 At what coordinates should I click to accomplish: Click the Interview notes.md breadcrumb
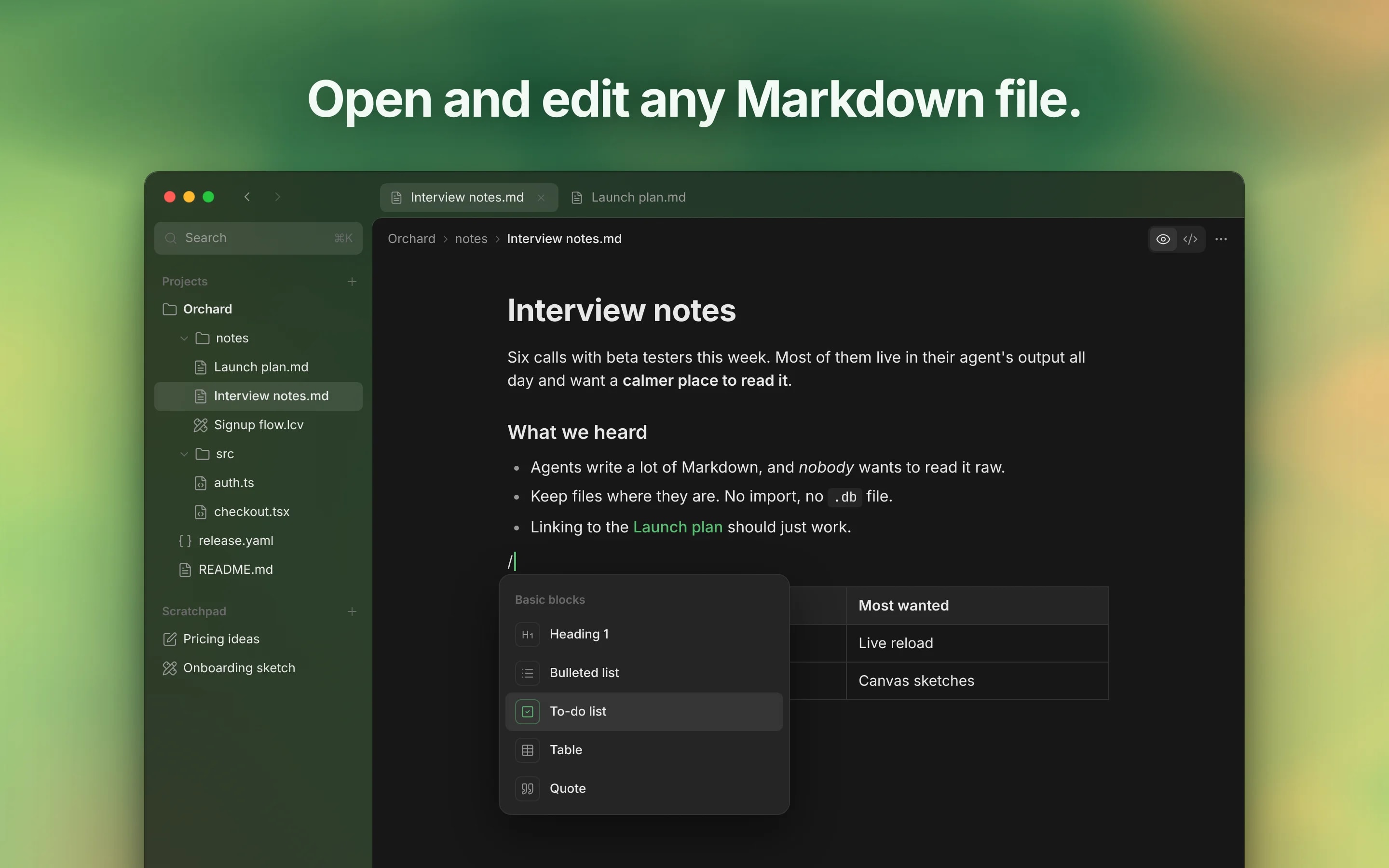click(x=564, y=239)
